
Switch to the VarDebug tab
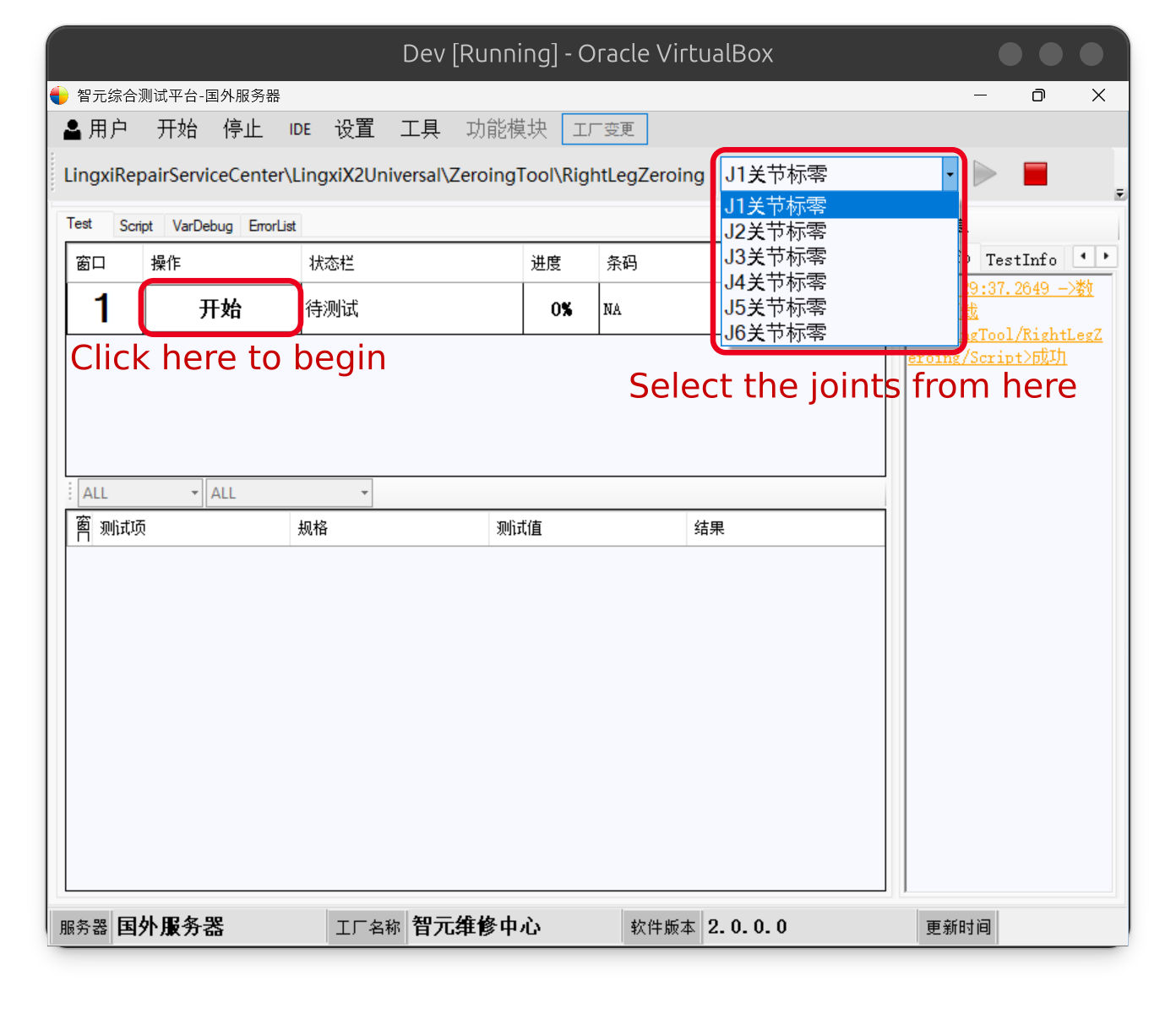point(203,226)
